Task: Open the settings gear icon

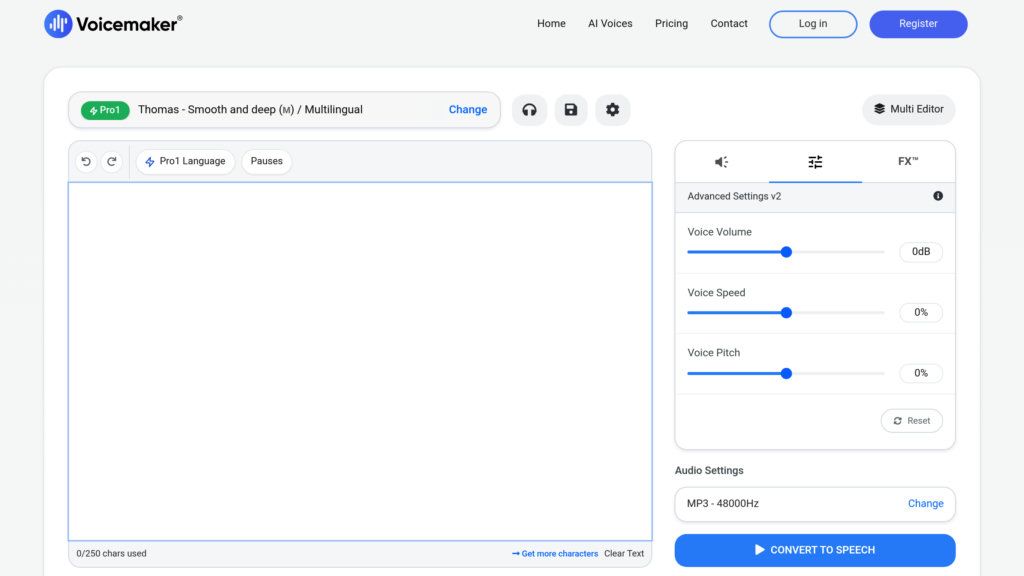Action: [613, 110]
